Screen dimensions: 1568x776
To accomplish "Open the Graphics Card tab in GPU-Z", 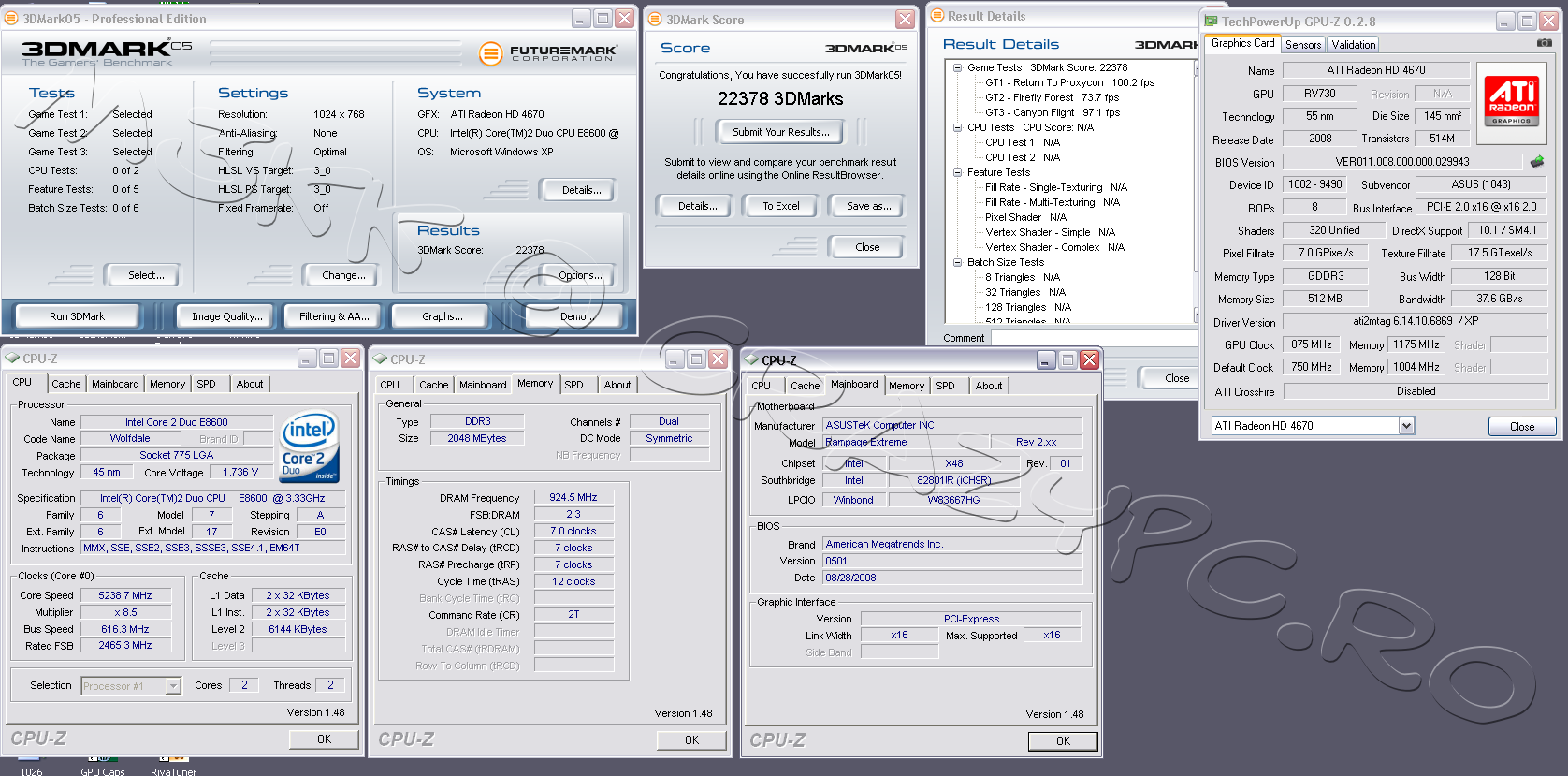I will tap(1242, 43).
